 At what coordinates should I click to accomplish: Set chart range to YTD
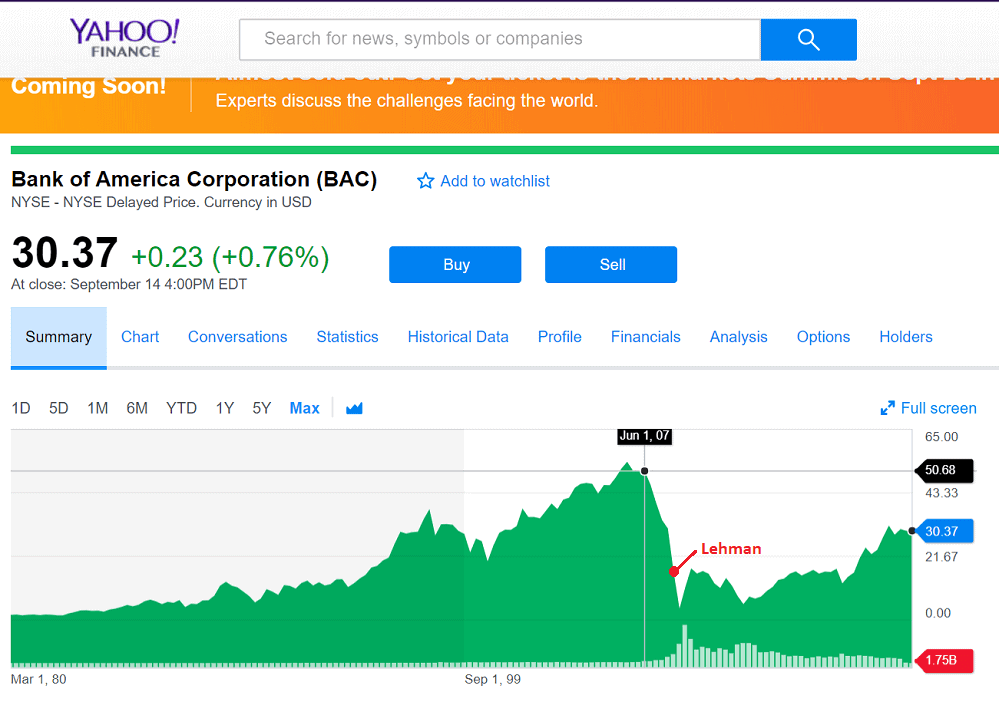click(181, 408)
